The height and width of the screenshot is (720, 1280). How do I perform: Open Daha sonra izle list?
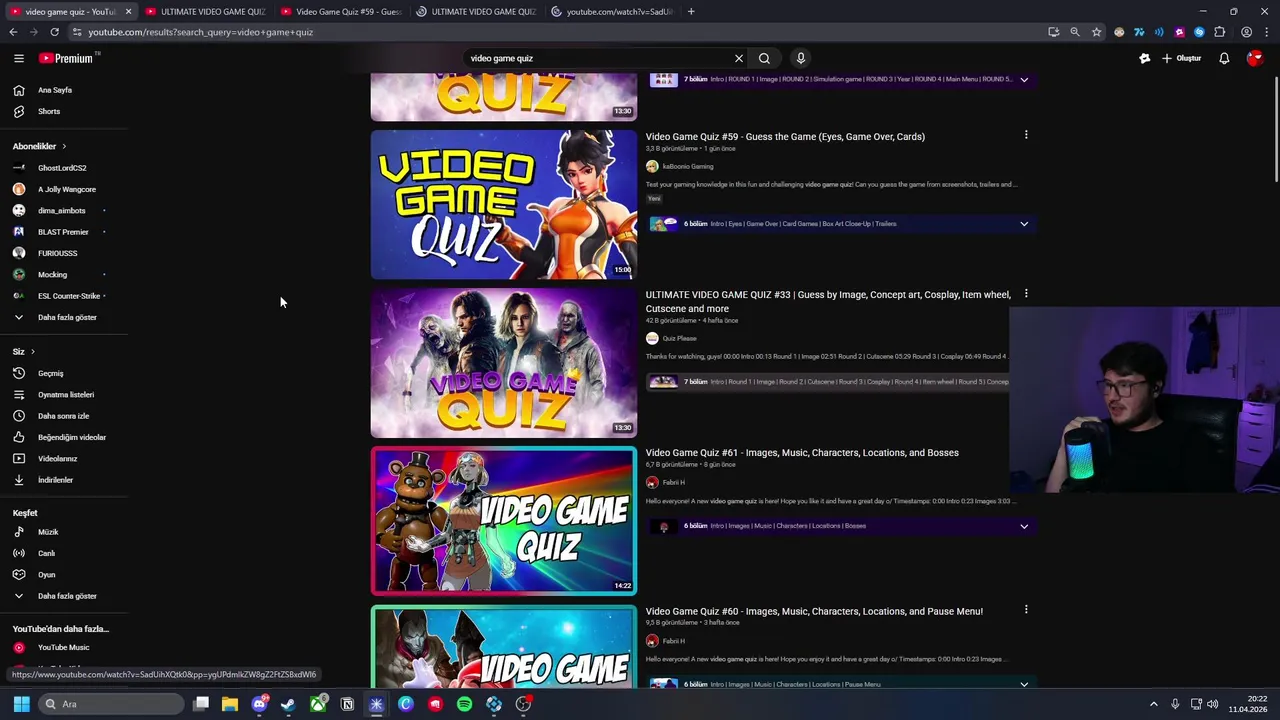[64, 416]
